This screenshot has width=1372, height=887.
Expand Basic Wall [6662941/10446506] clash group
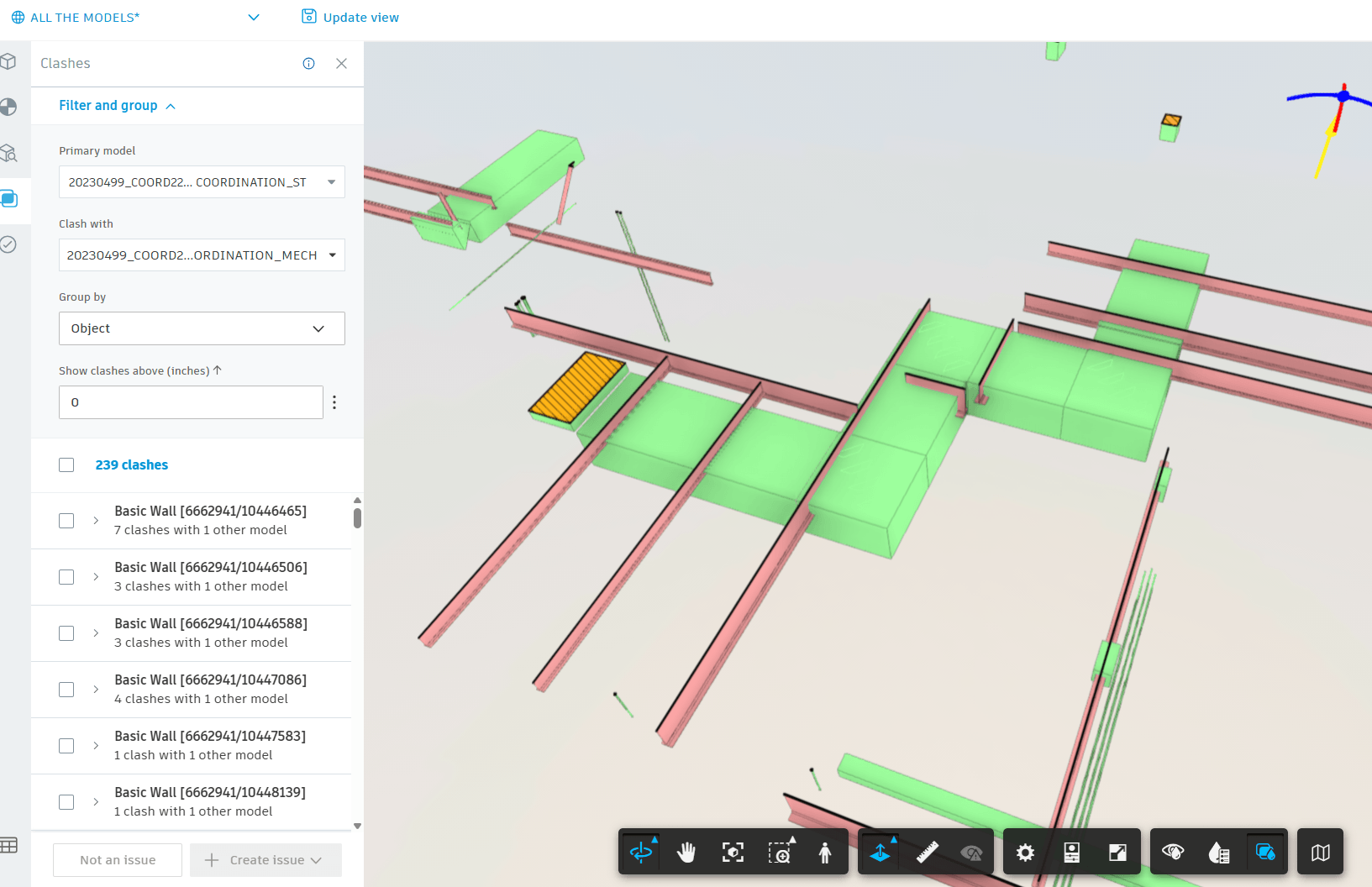point(96,577)
